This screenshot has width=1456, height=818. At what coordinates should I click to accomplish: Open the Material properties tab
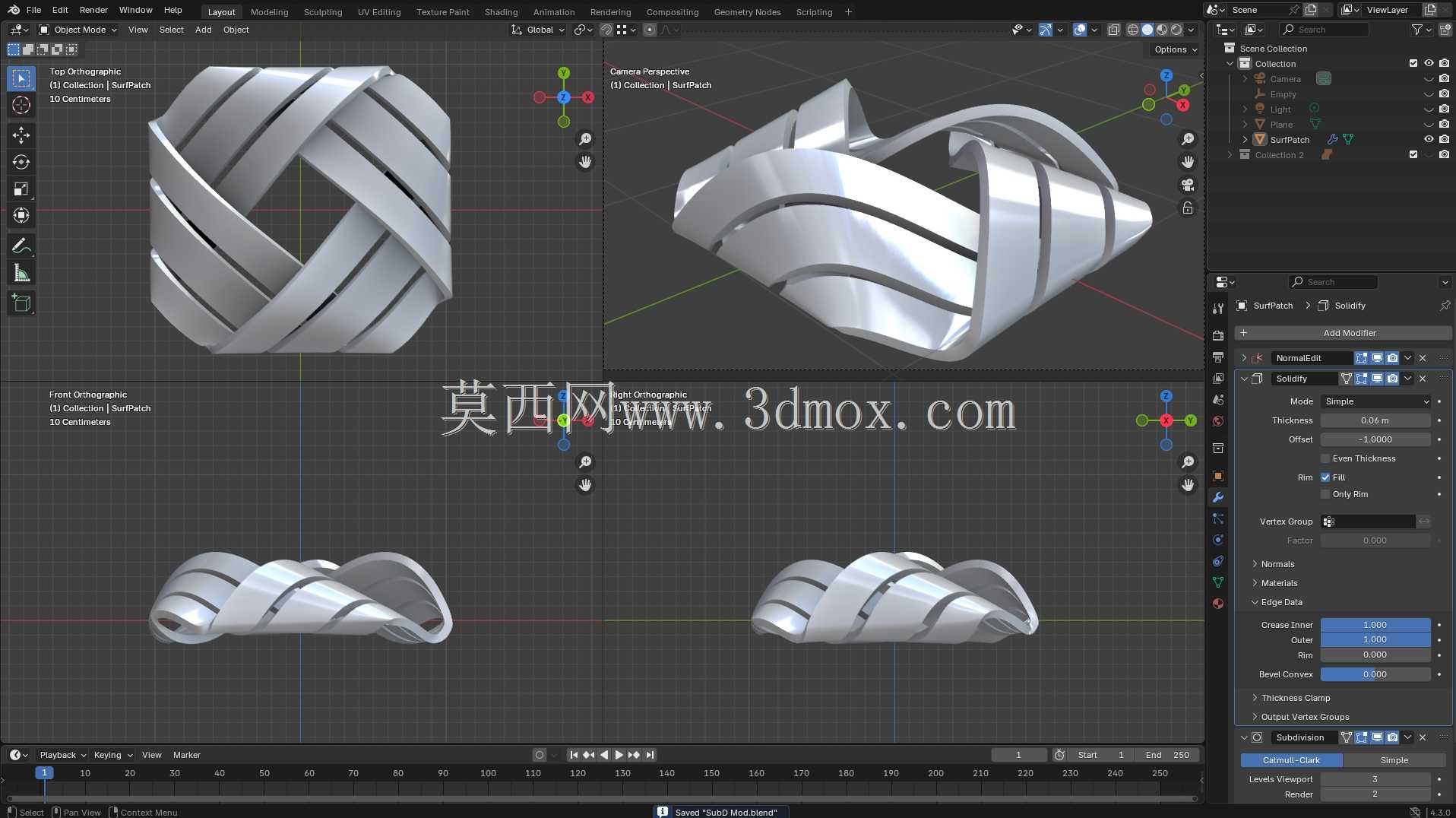[1218, 604]
